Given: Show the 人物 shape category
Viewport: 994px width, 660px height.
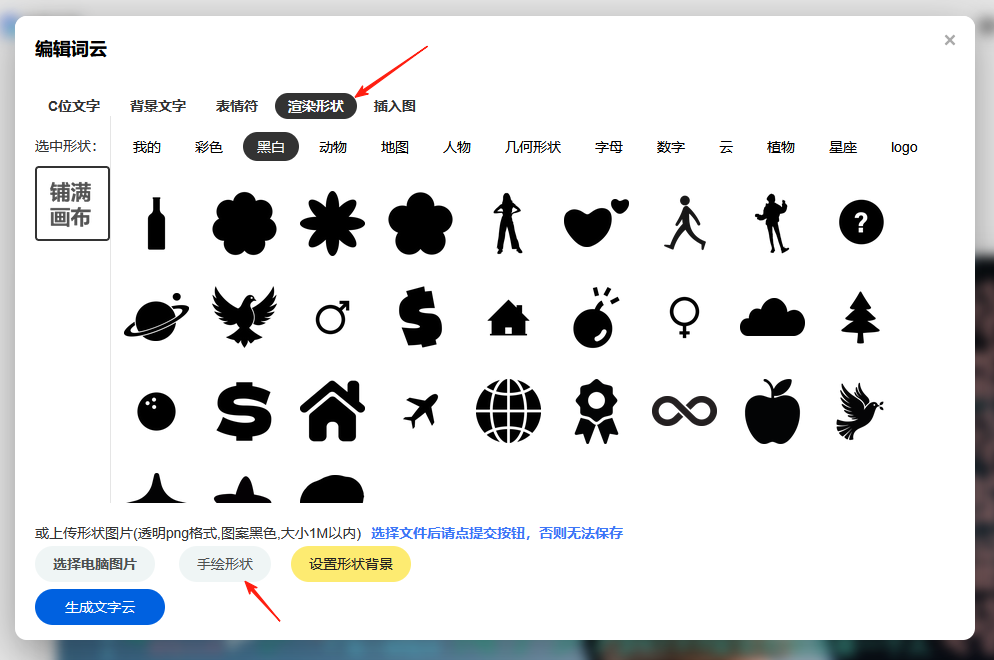Looking at the screenshot, I should (456, 147).
